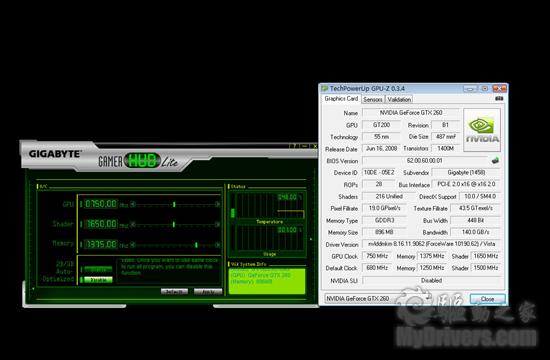Screen dimensions: 550x360
Task: Click the NVIDIA SLI field Disabled
Action: 431,280
